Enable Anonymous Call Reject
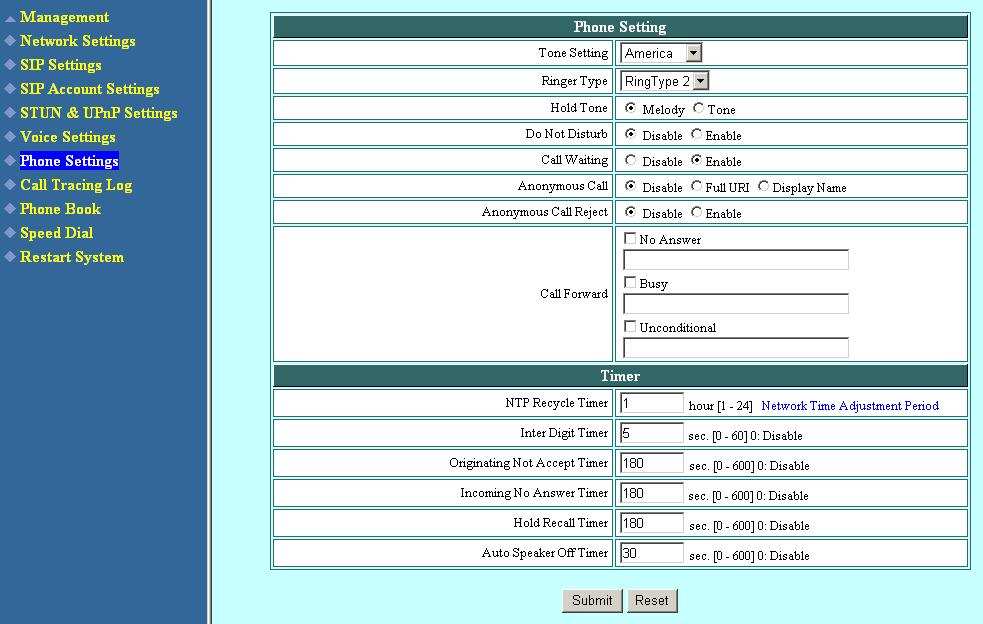The width and height of the screenshot is (983, 624). [x=696, y=212]
